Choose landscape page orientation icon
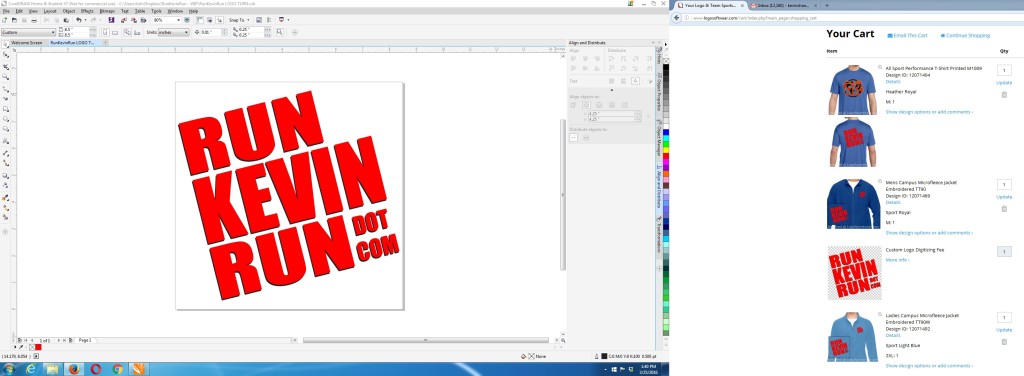 point(115,32)
